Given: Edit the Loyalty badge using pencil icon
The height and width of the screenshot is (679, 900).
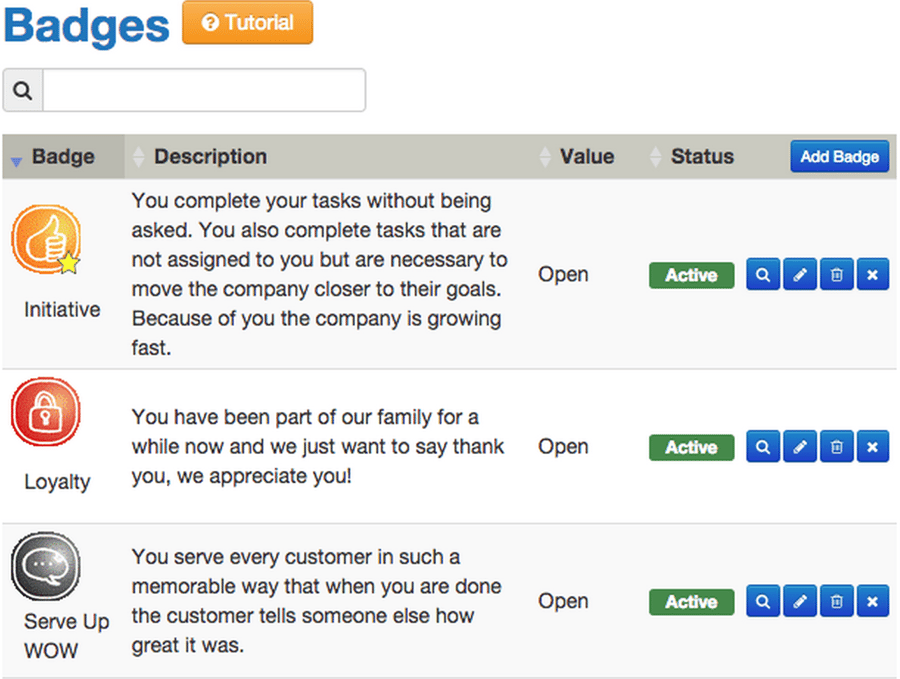Looking at the screenshot, I should [x=799, y=447].
